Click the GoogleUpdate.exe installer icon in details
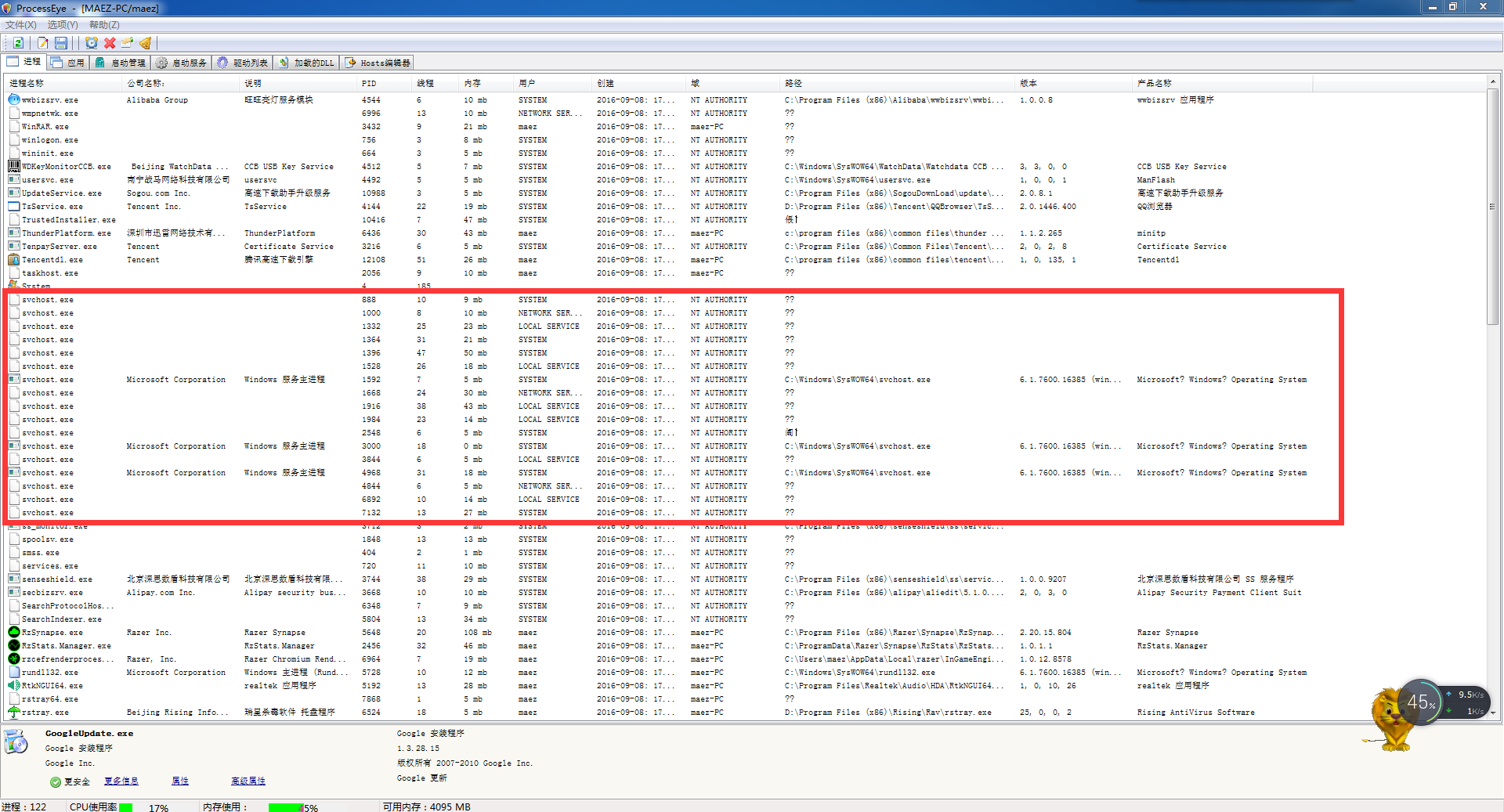1504x812 pixels. click(16, 742)
